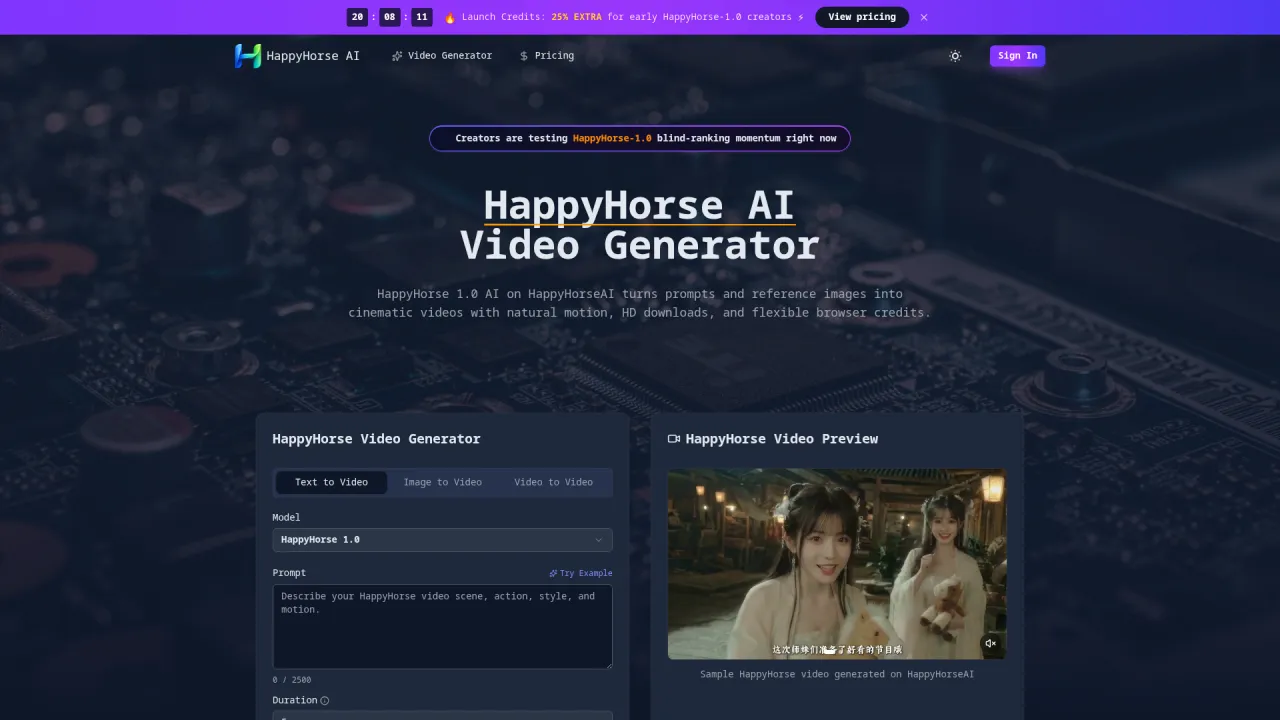Switch to the Video to Video tab

pyautogui.click(x=553, y=482)
